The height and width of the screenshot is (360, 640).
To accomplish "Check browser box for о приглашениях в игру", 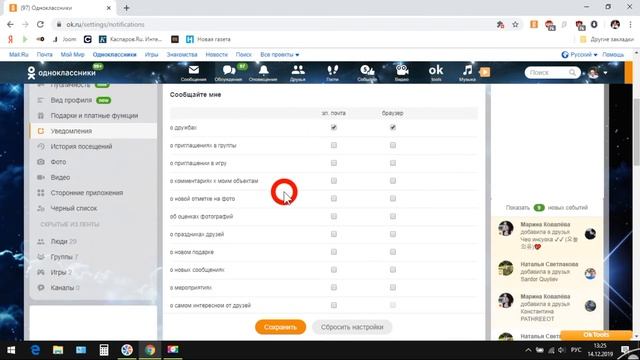I will coord(393,163).
